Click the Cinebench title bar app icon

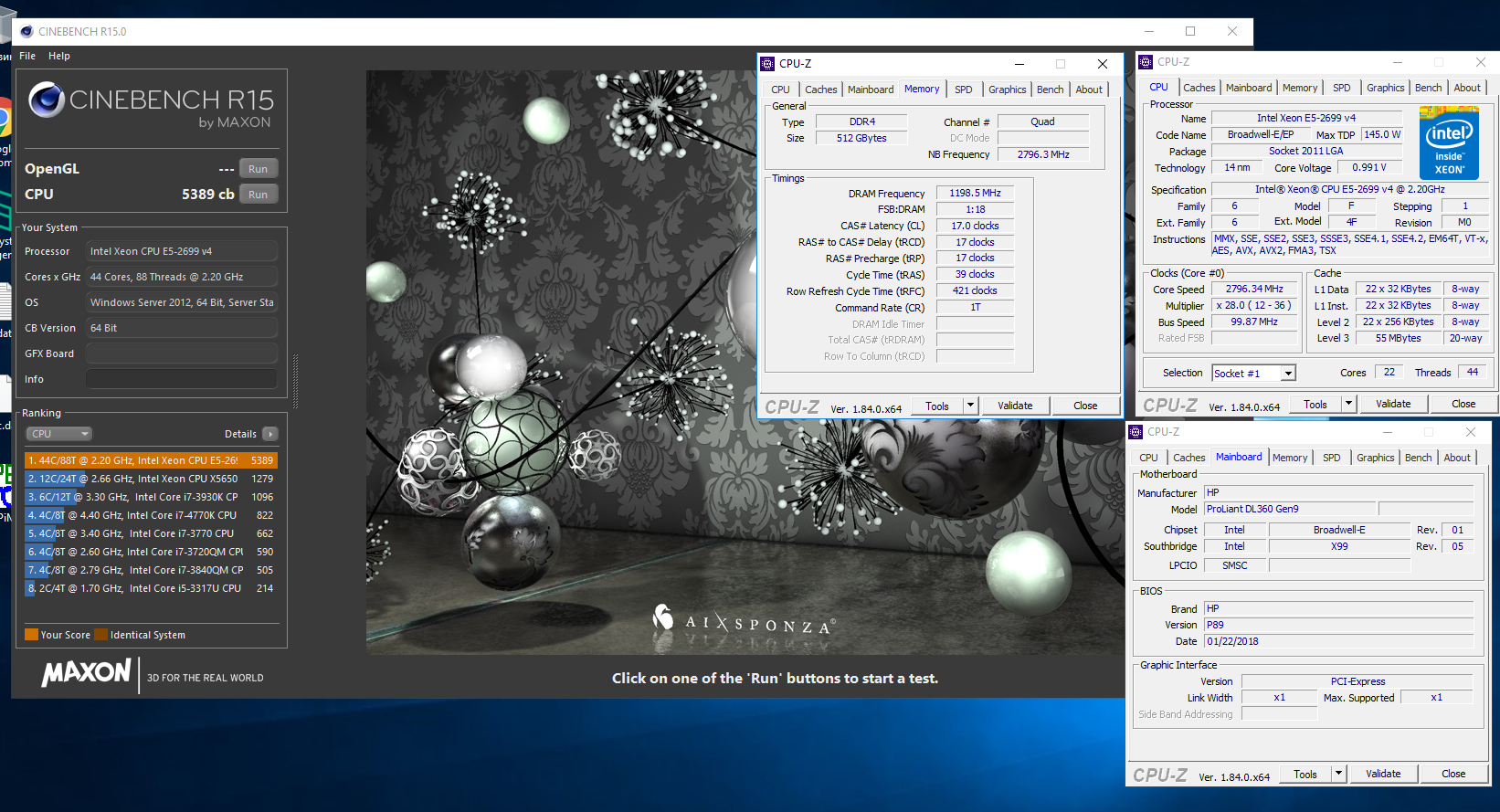click(26, 31)
